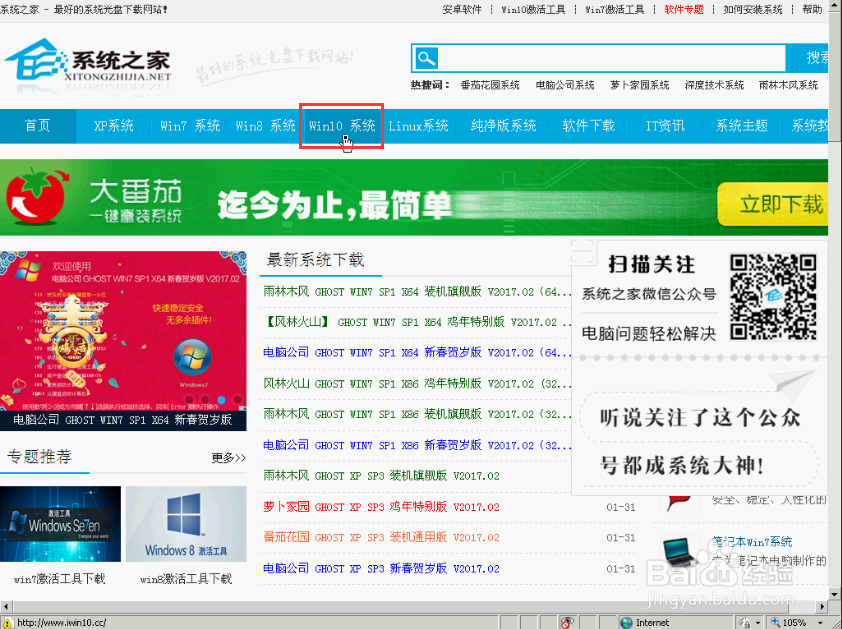The height and width of the screenshot is (629, 842).
Task: Open the 软件下载 navigation tab
Action: tap(589, 126)
